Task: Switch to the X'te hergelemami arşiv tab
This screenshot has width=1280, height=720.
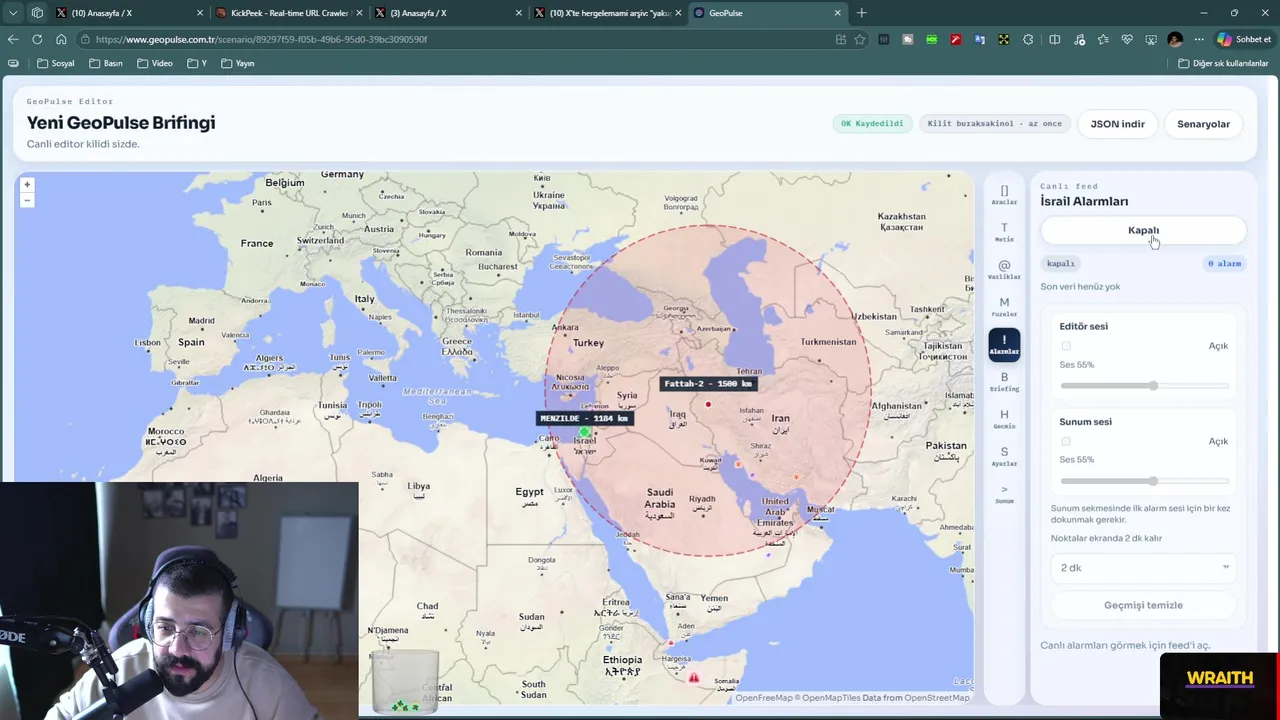Action: click(x=607, y=13)
